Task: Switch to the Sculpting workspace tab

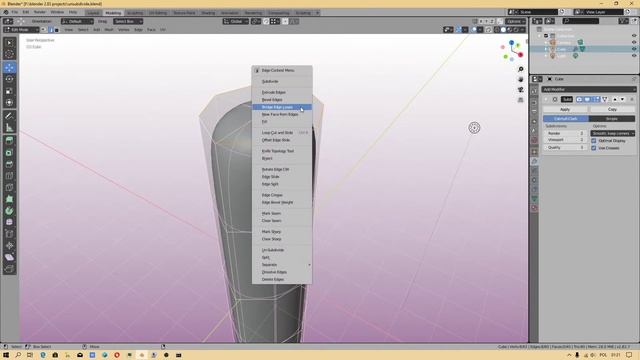Action: [135, 13]
